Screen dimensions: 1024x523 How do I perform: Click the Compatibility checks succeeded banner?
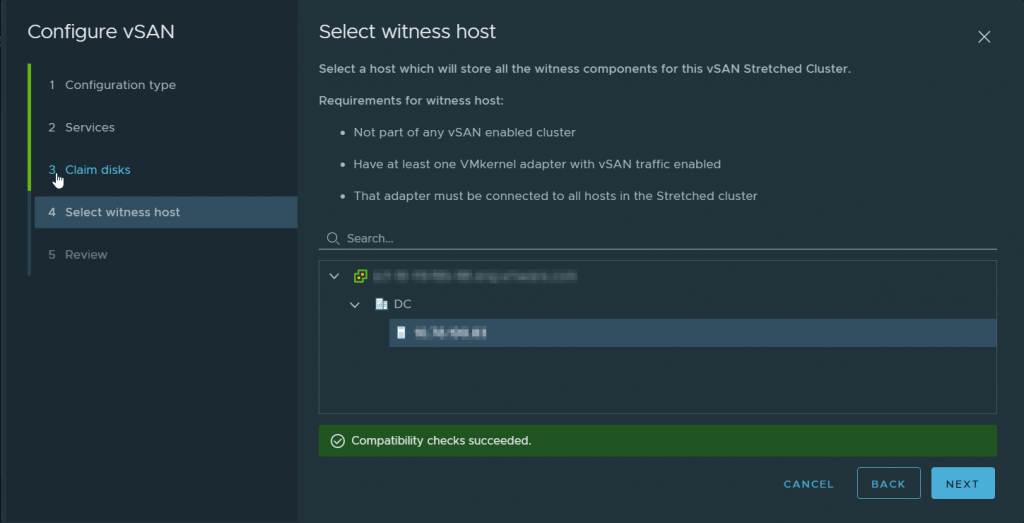tap(657, 441)
